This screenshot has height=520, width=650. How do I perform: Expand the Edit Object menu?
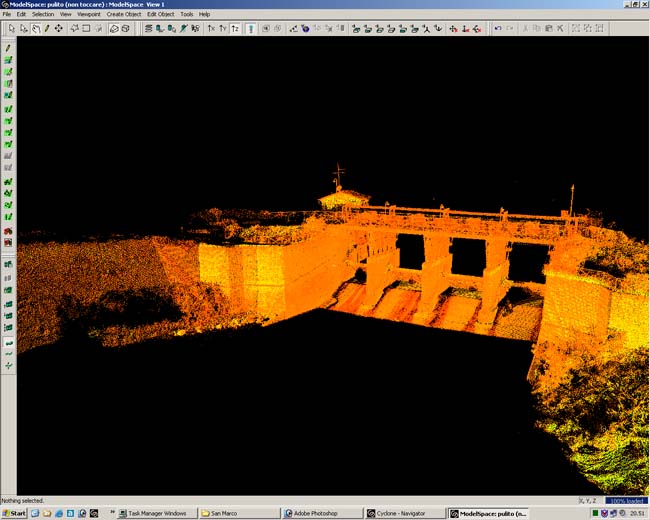tap(160, 14)
